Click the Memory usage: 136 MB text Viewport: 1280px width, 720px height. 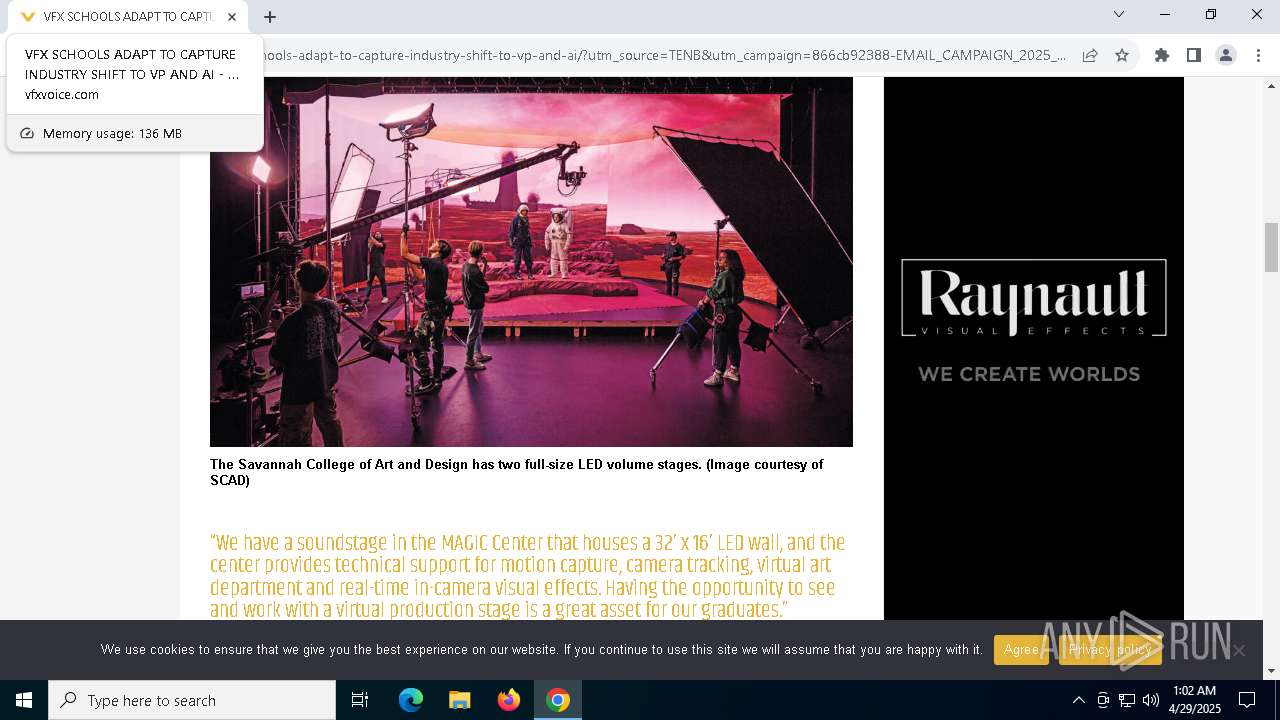112,133
